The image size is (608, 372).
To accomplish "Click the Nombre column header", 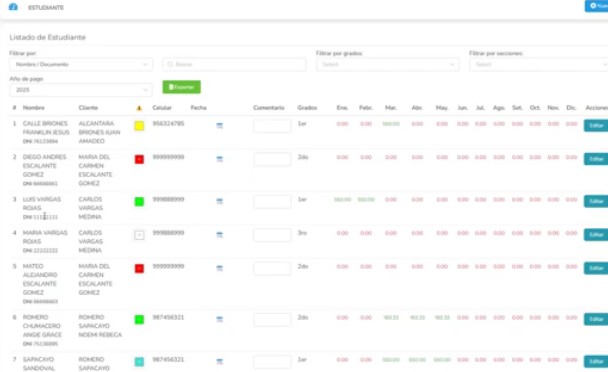I will pyautogui.click(x=33, y=108).
